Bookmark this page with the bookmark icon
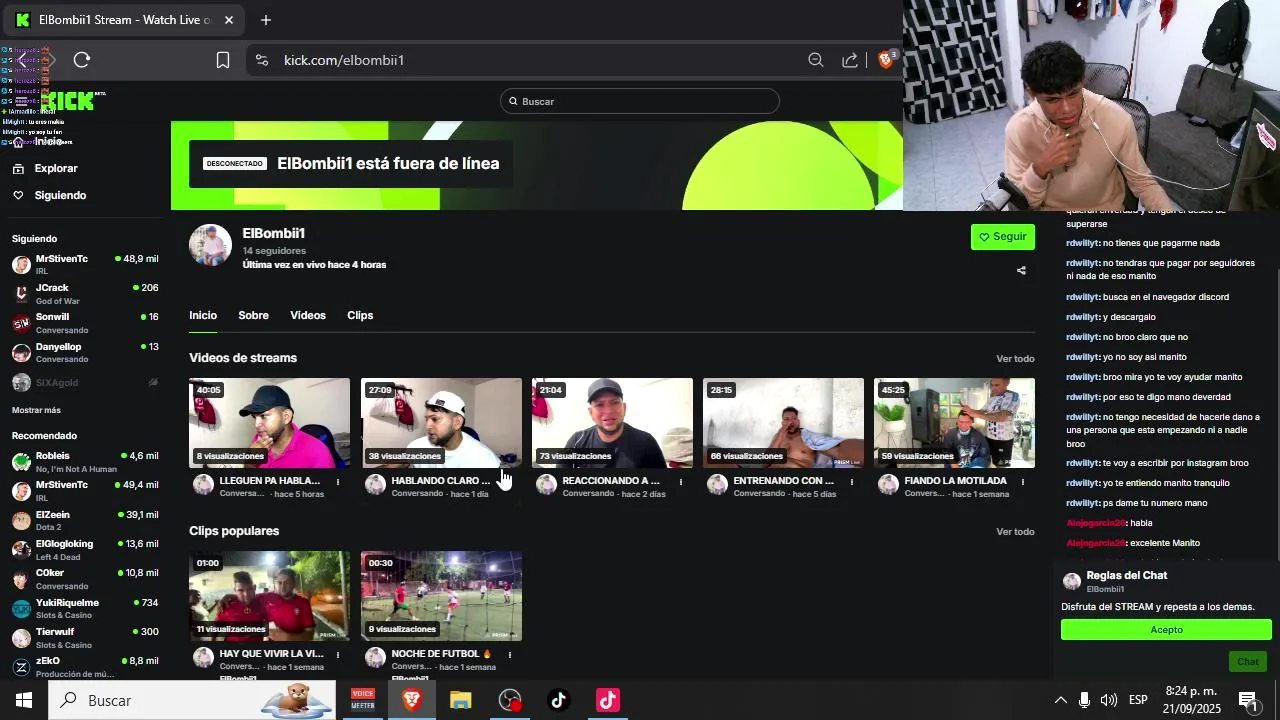 pos(223,60)
